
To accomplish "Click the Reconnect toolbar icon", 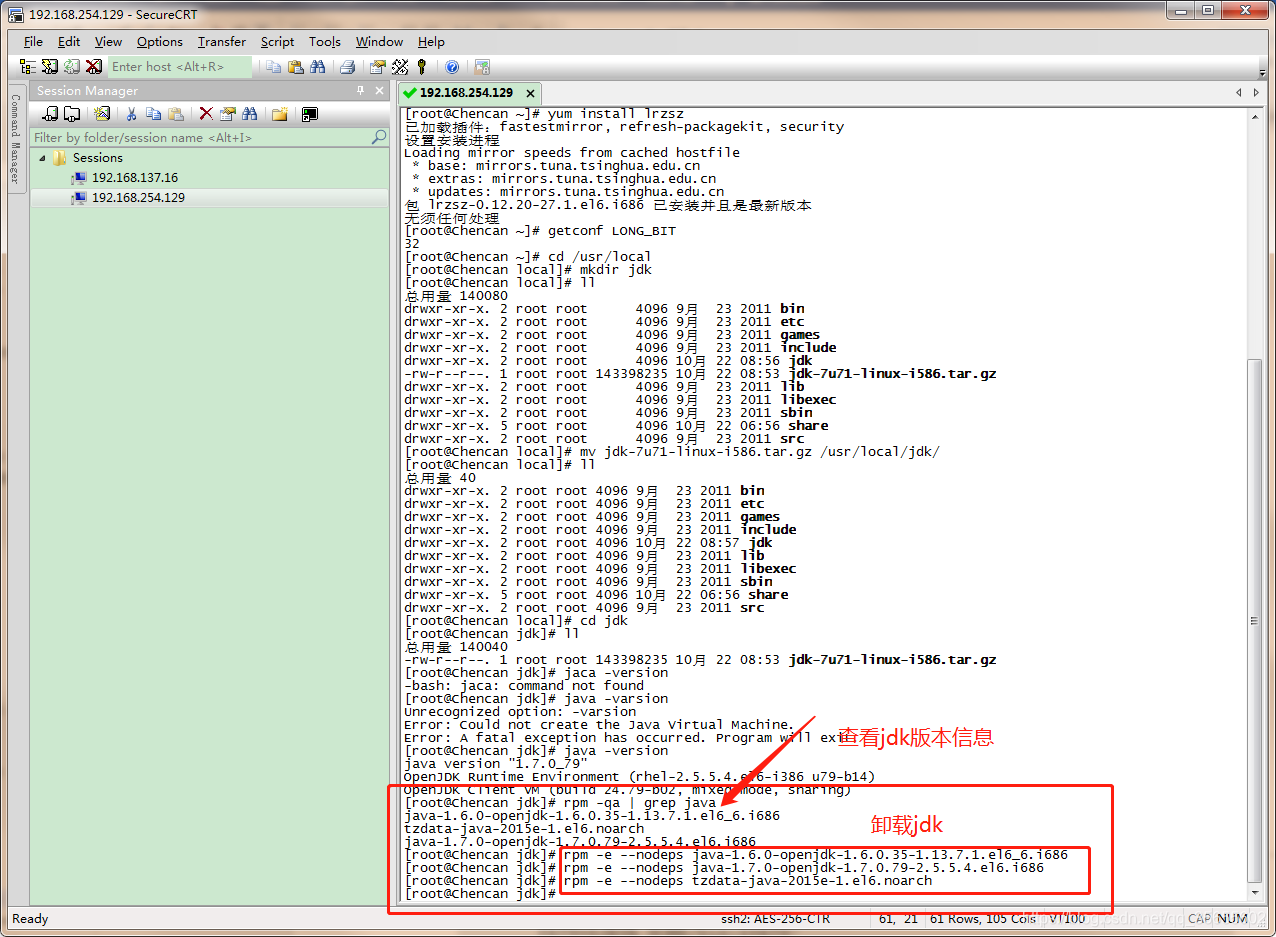I will [x=72, y=67].
